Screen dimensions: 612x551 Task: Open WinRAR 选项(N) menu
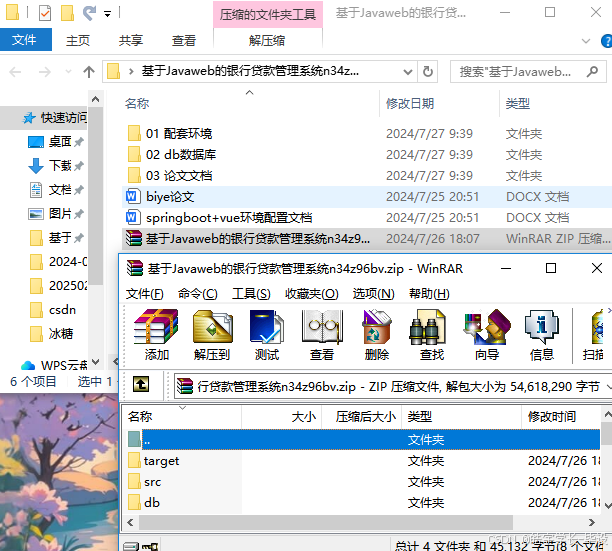pyautogui.click(x=374, y=293)
